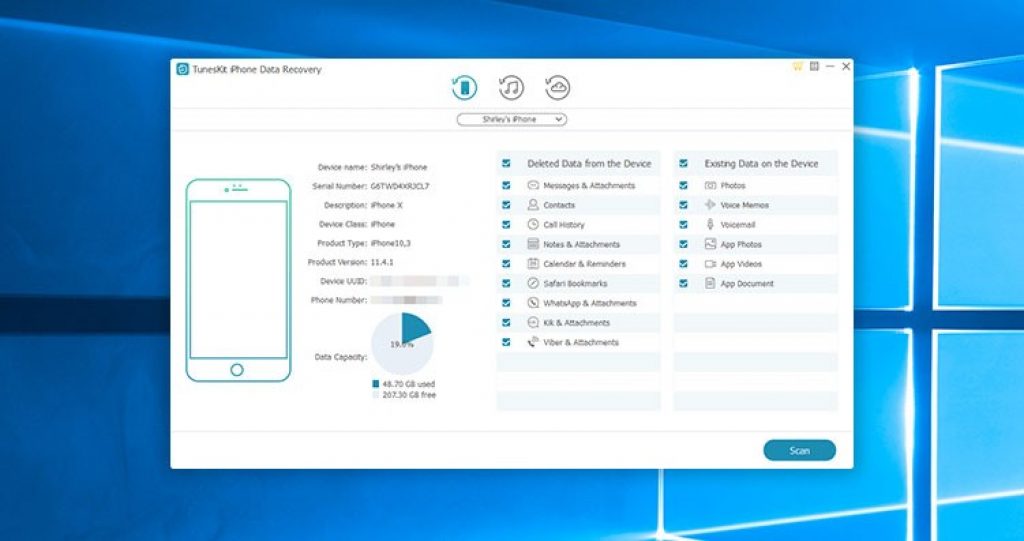Click the Photos camera icon
This screenshot has width=1024, height=541.
(x=710, y=186)
